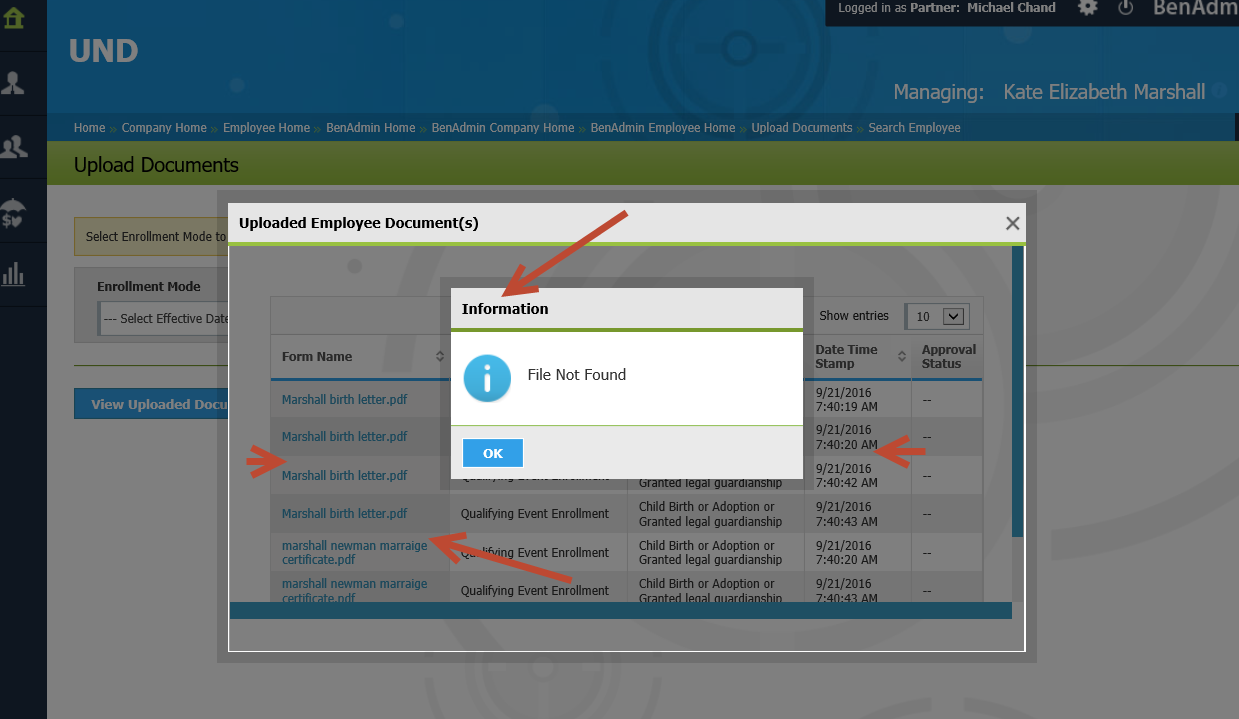Go to BenAdmin Company Home breadcrumb

point(503,128)
